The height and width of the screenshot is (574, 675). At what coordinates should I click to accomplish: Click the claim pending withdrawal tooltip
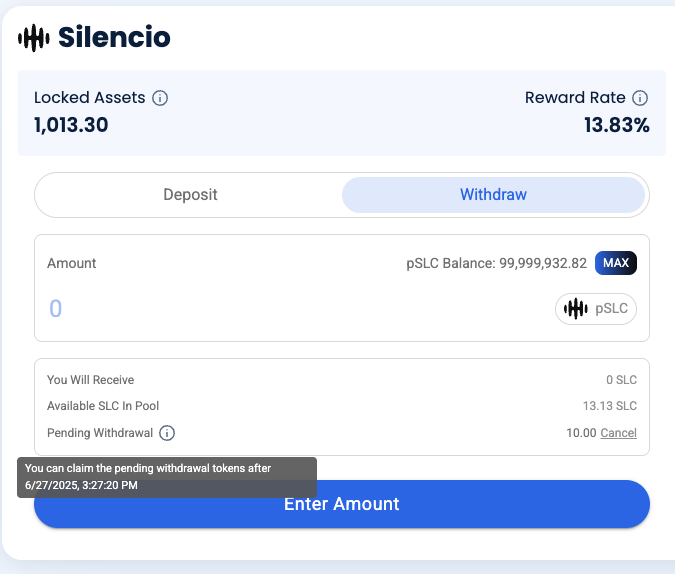(167, 477)
